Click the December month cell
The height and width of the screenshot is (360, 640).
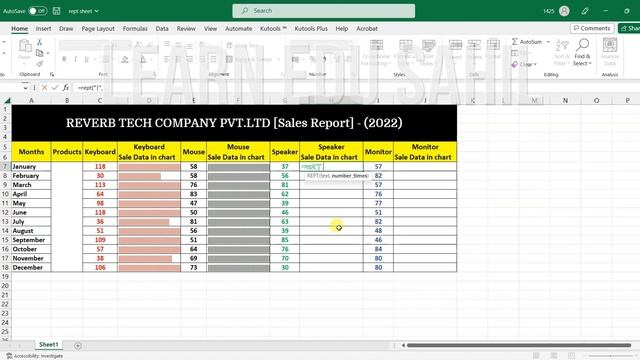[x=31, y=267]
